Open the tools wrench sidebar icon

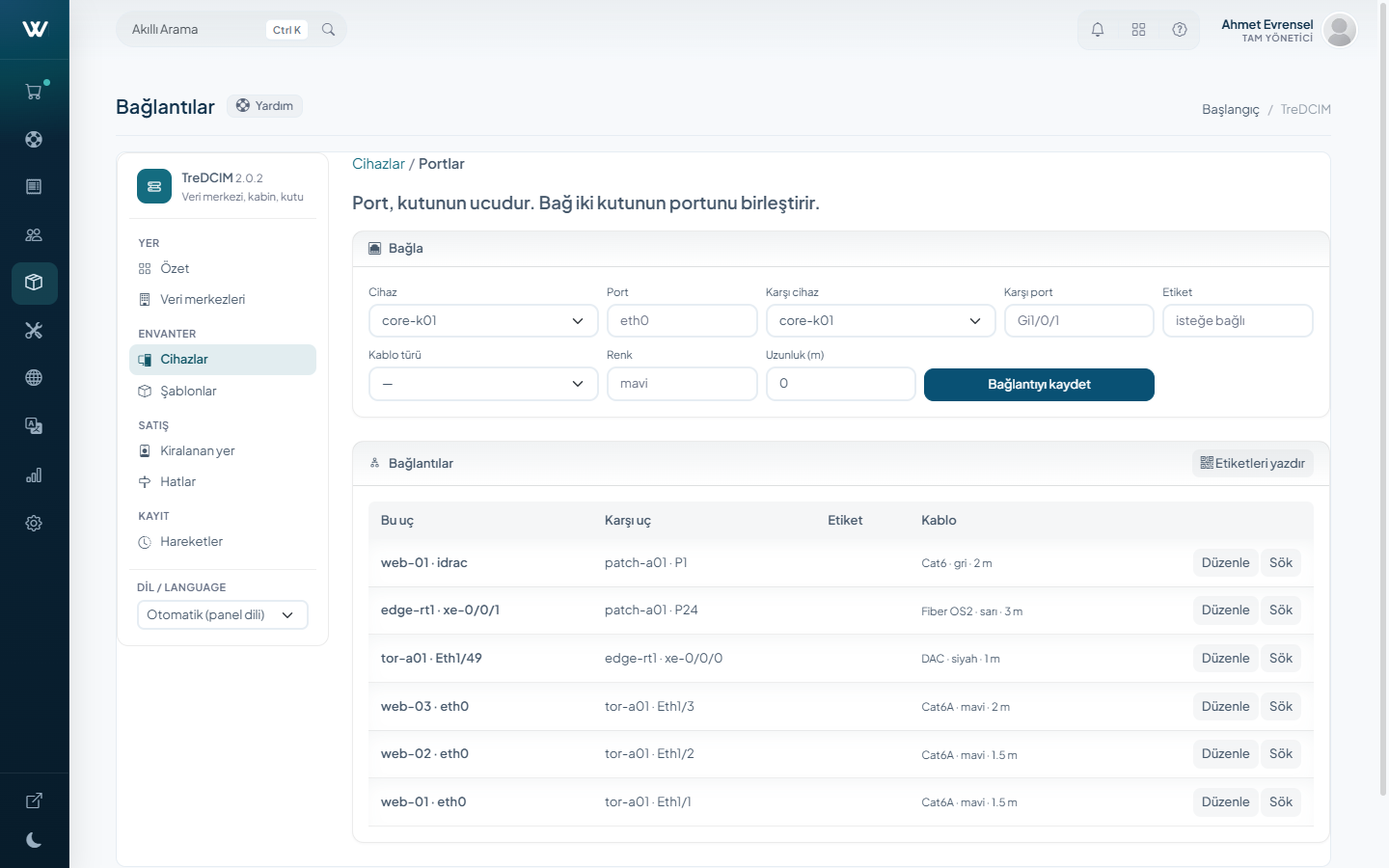34,331
